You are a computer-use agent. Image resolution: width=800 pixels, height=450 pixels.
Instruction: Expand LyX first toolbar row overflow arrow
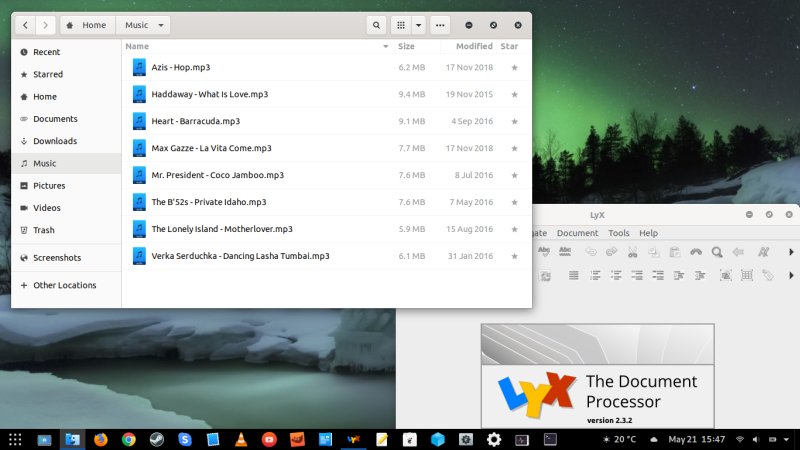(791, 252)
